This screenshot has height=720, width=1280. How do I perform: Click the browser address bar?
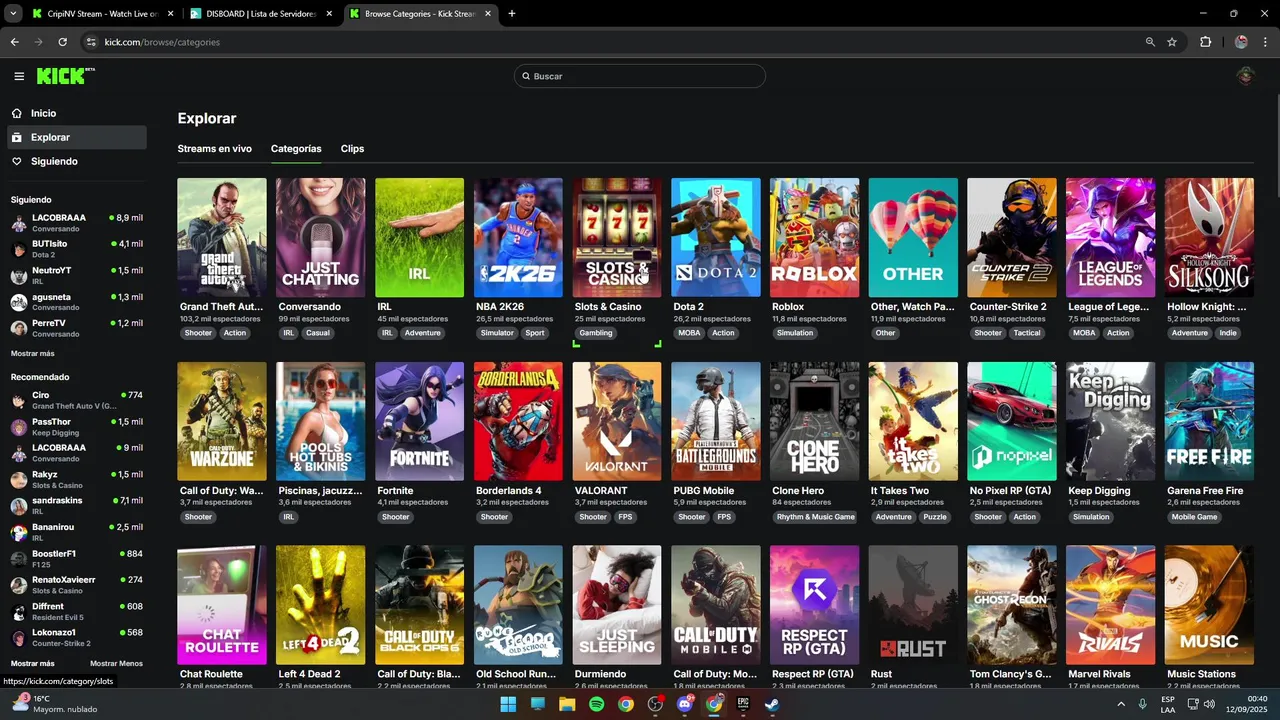pyautogui.click(x=620, y=42)
